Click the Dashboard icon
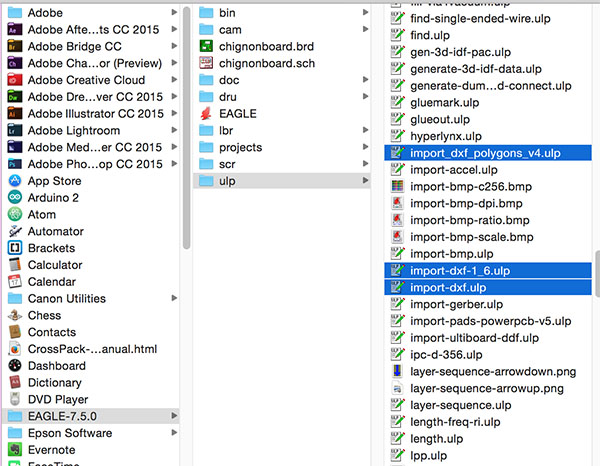This screenshot has width=600, height=466. coord(15,366)
